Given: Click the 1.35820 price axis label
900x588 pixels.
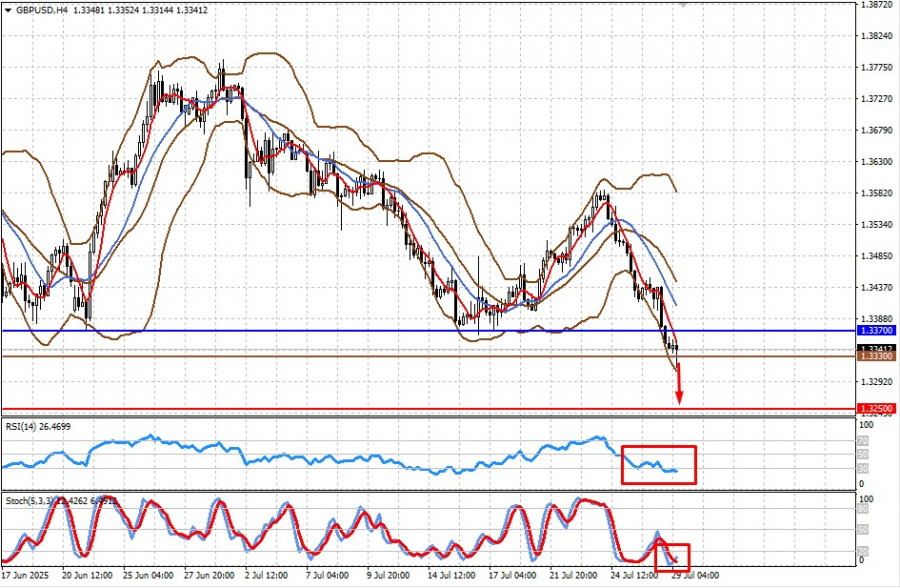Looking at the screenshot, I should (877, 193).
